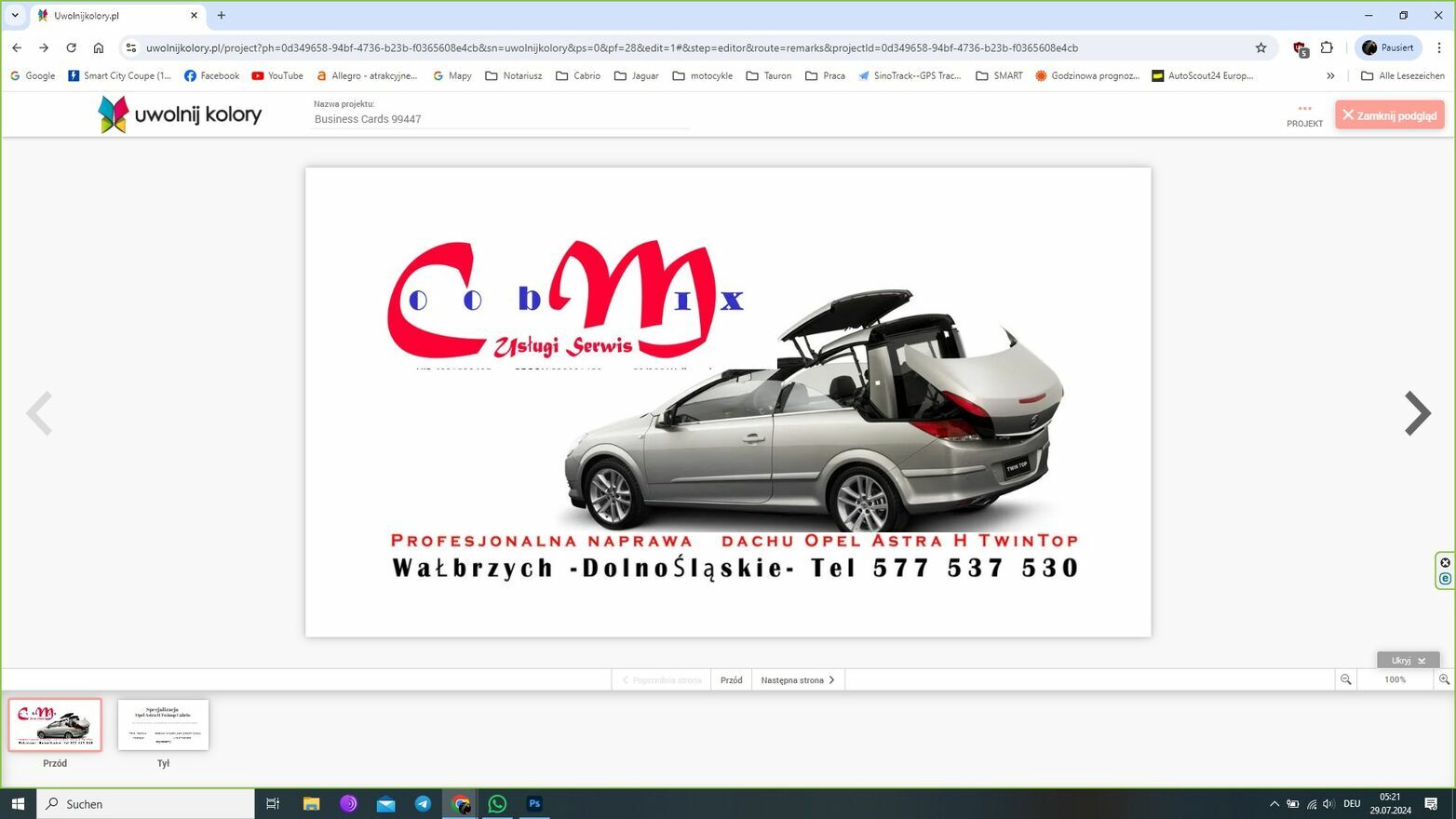The height and width of the screenshot is (819, 1456).
Task: Select the Przód page thumbnail
Action: pos(55,724)
